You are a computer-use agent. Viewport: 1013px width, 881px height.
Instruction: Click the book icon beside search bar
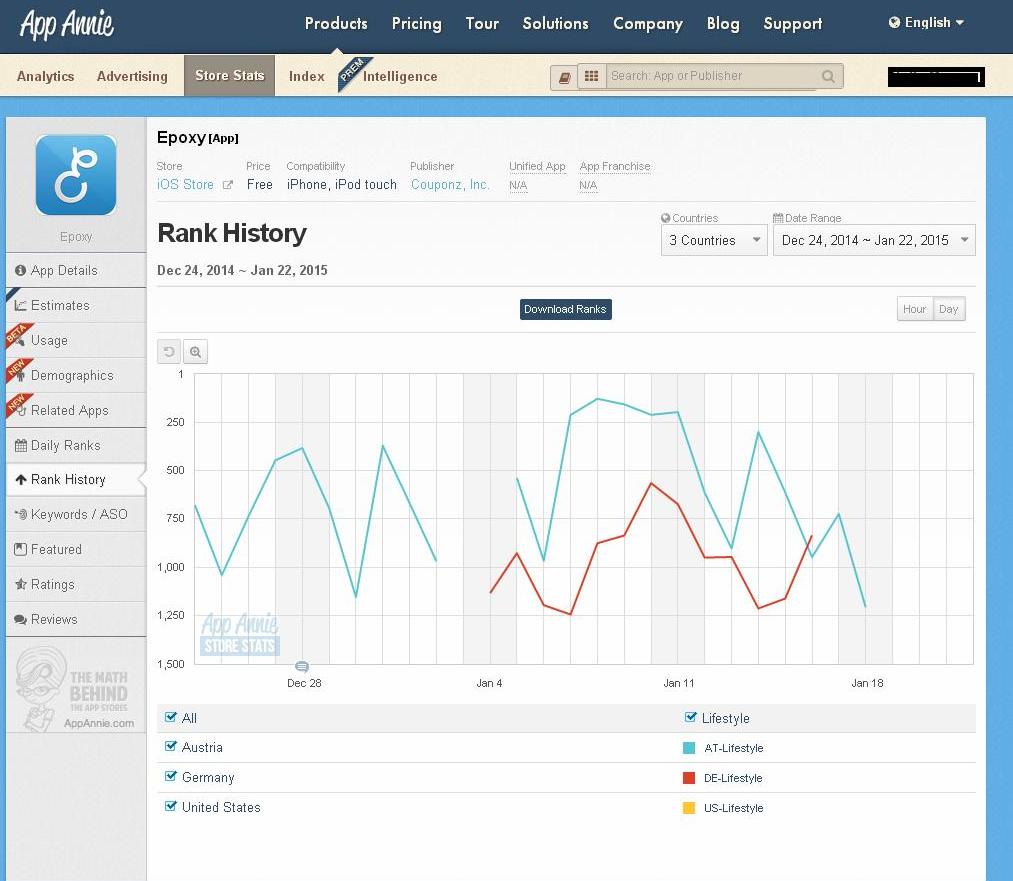click(x=564, y=77)
